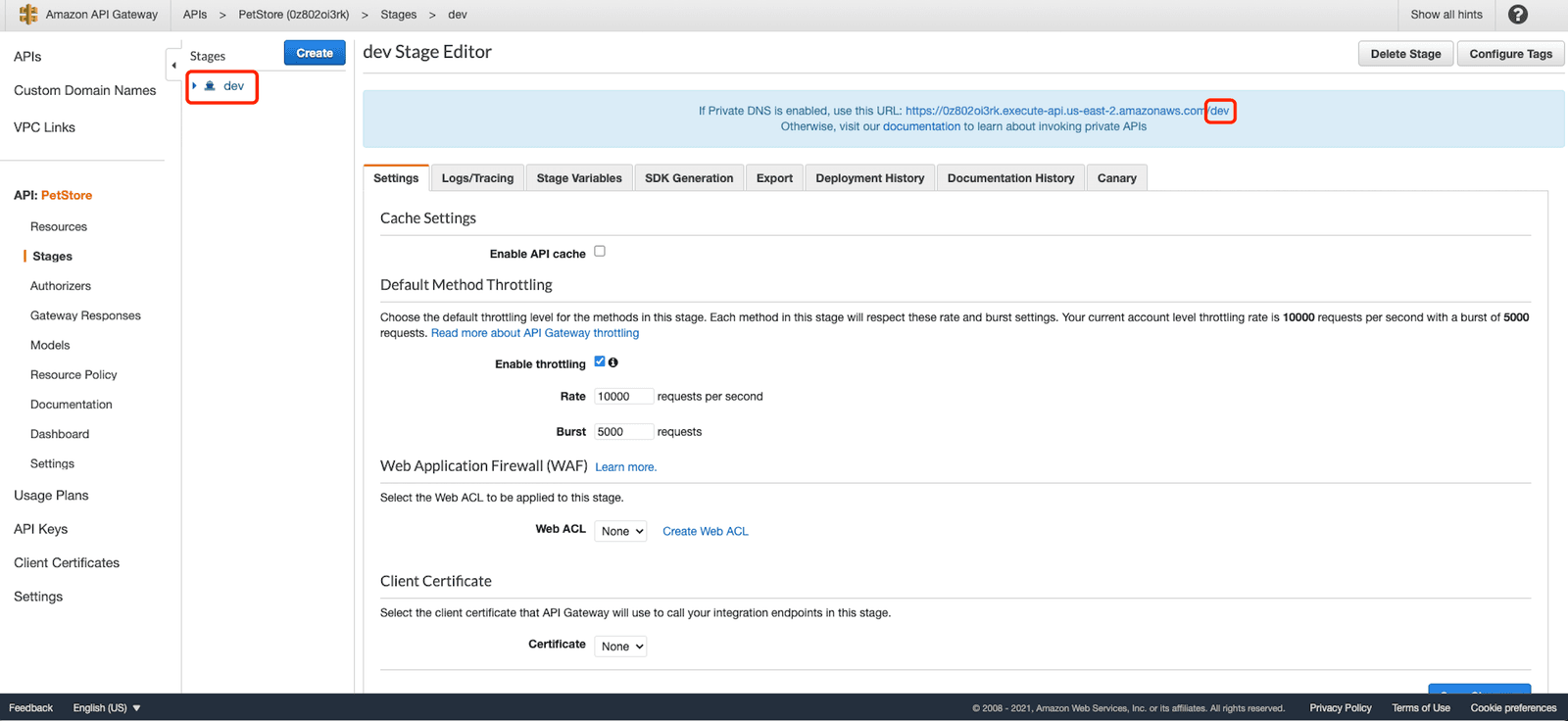
Task: Open the Certificate dropdown
Action: 620,647
